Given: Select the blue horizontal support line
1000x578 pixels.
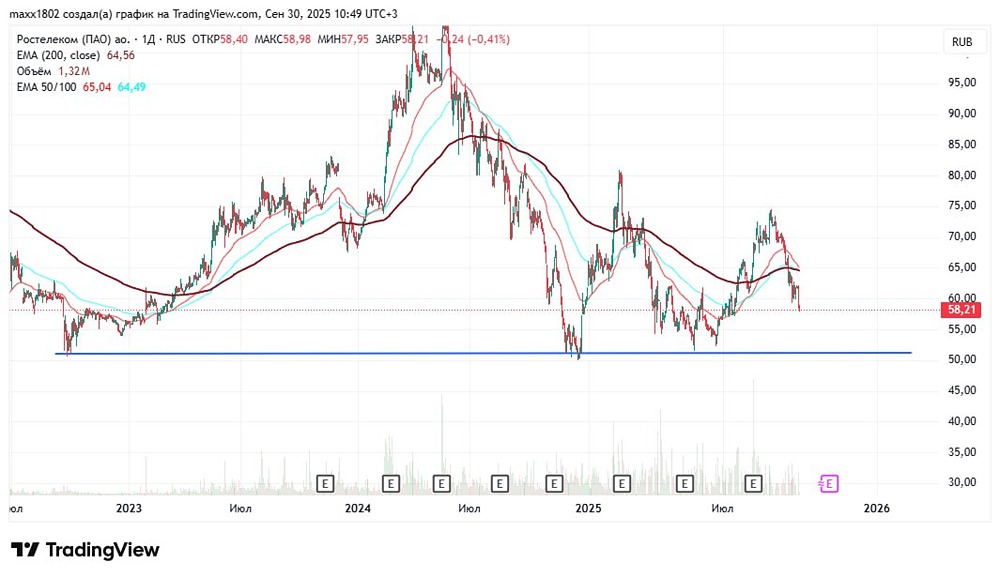Looking at the screenshot, I should coord(483,353).
